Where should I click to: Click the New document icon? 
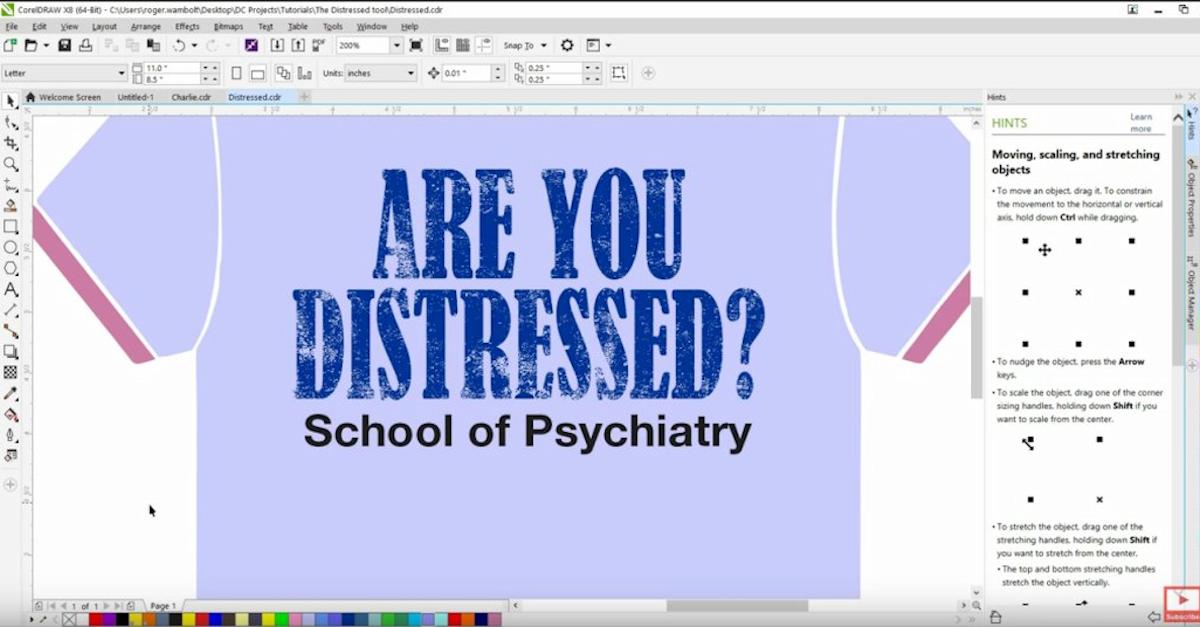[10, 46]
